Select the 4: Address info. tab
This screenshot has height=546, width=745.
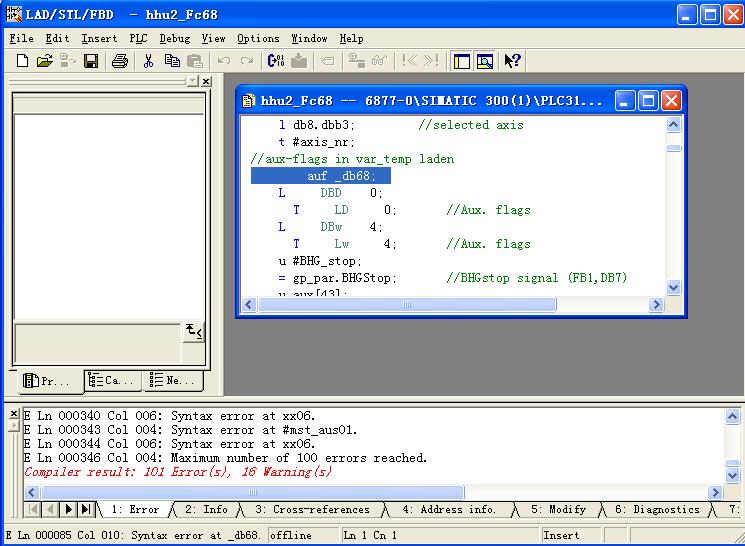(x=449, y=509)
